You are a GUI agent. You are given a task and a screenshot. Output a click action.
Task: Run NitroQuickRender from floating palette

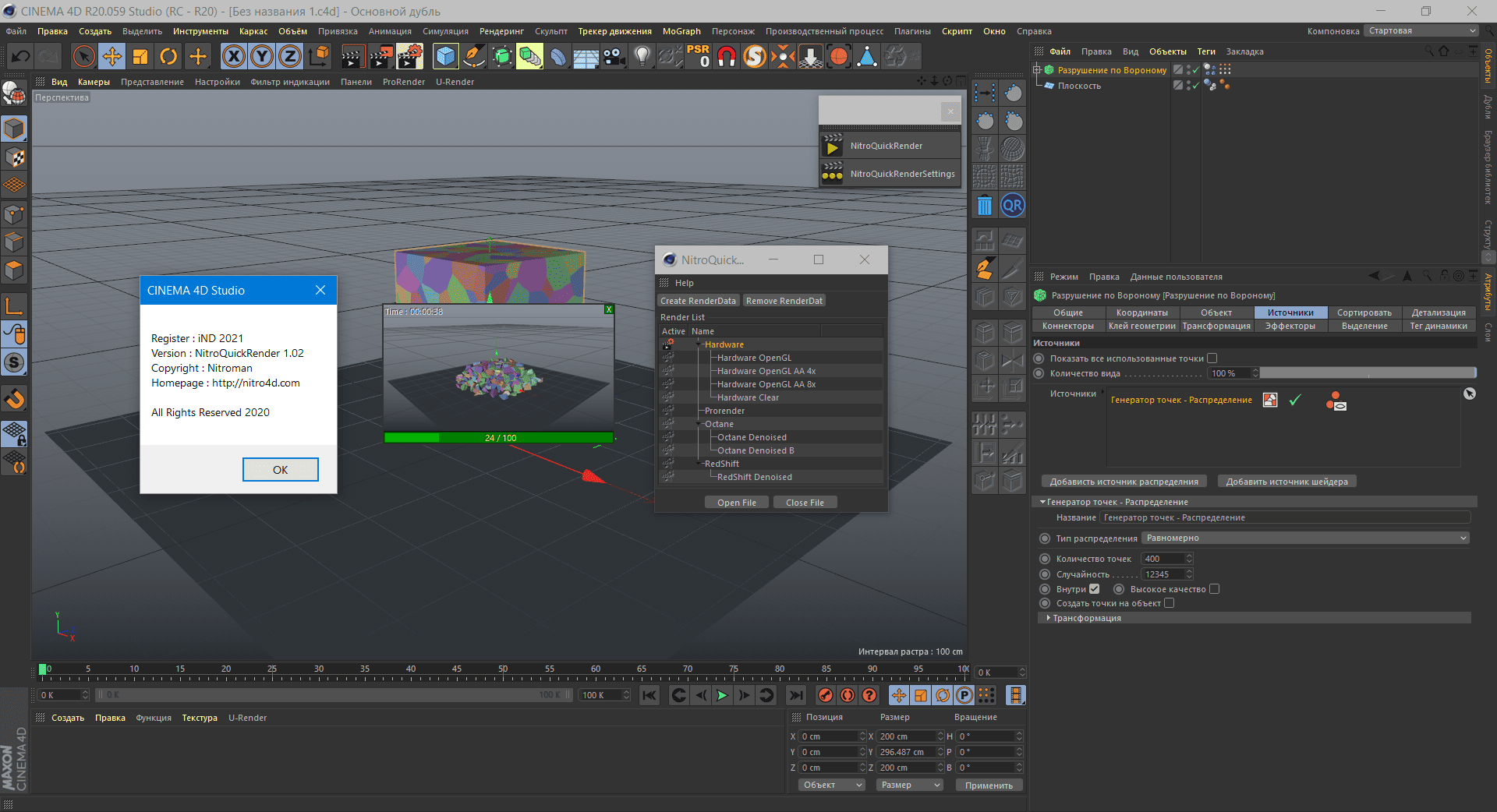pos(890,146)
